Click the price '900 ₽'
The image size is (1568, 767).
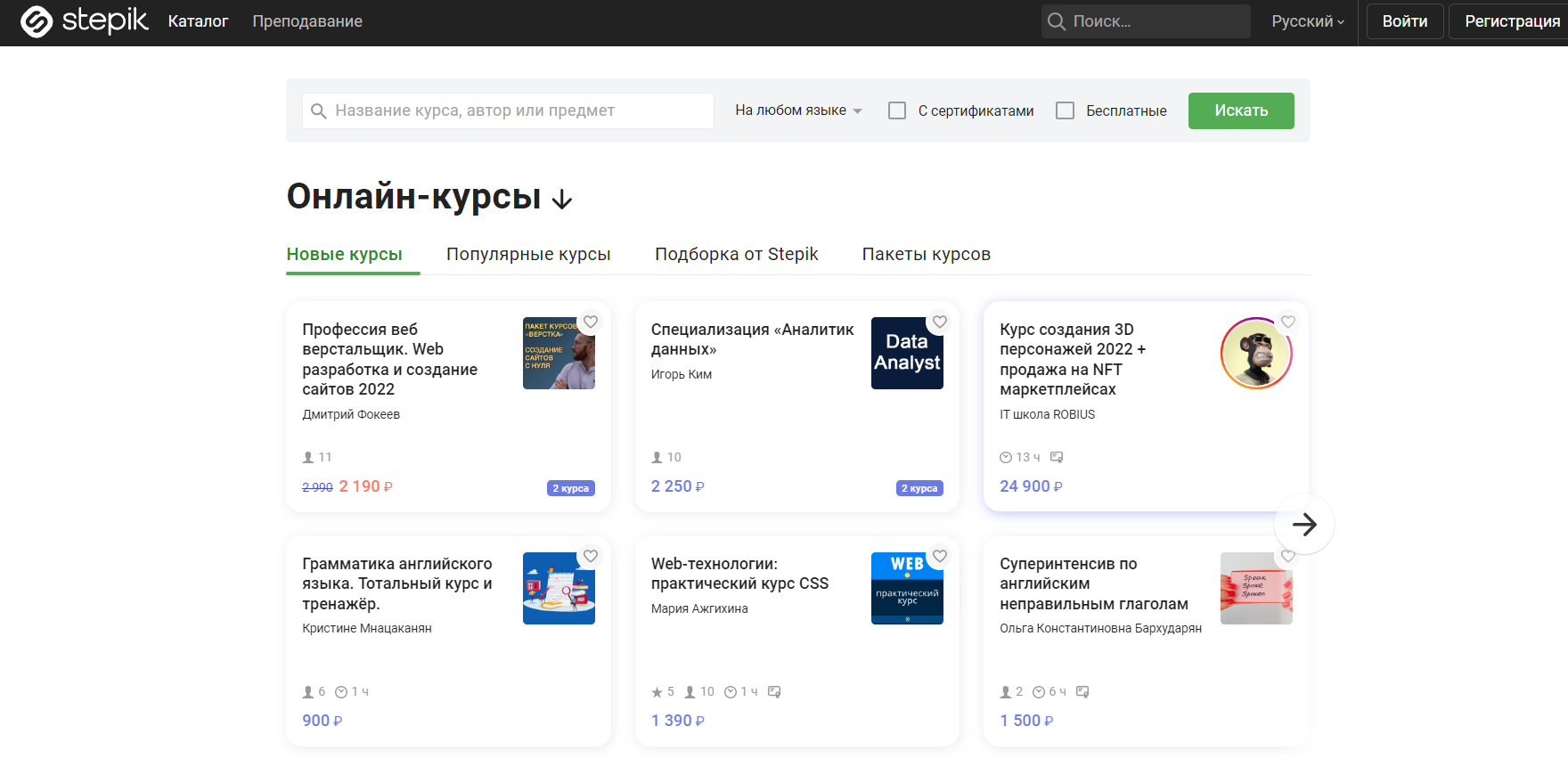tap(323, 721)
